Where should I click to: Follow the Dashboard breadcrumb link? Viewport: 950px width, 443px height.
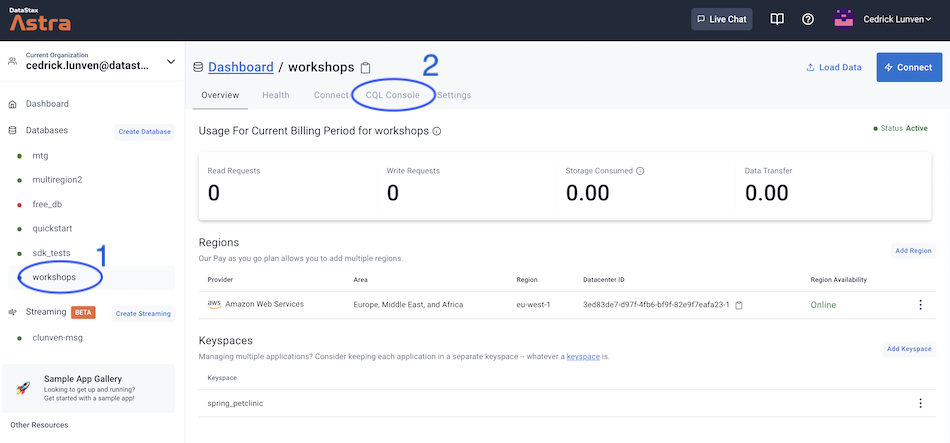coord(241,67)
